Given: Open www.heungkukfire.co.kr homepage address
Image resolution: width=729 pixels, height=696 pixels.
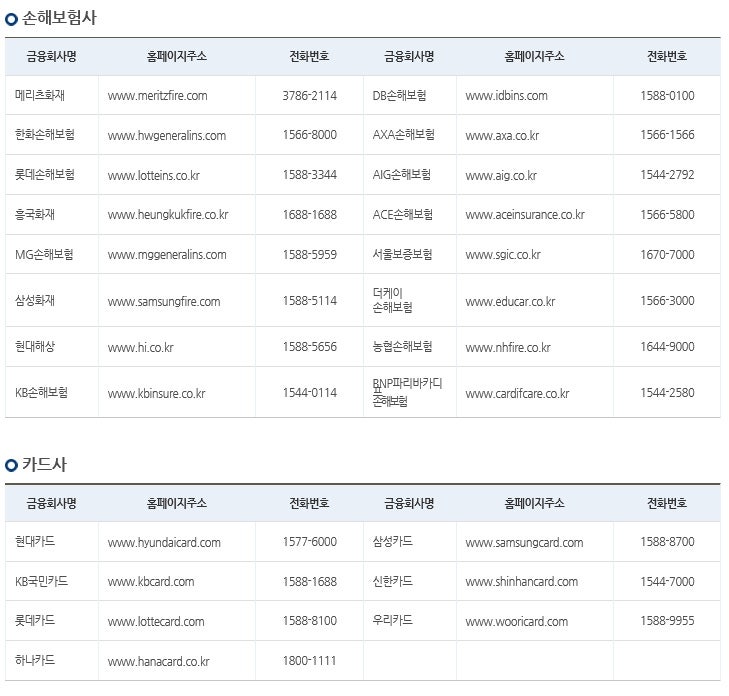Looking at the screenshot, I should [168, 215].
